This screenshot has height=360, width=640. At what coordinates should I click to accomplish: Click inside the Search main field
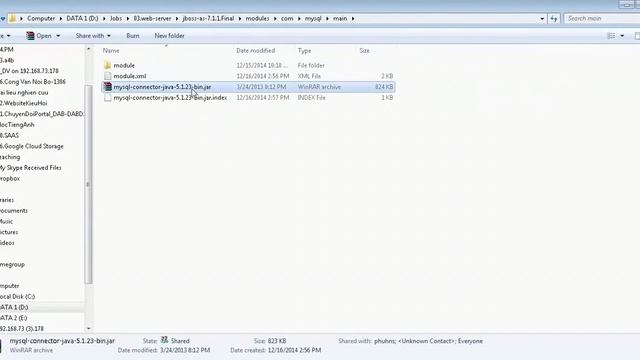(x=602, y=19)
